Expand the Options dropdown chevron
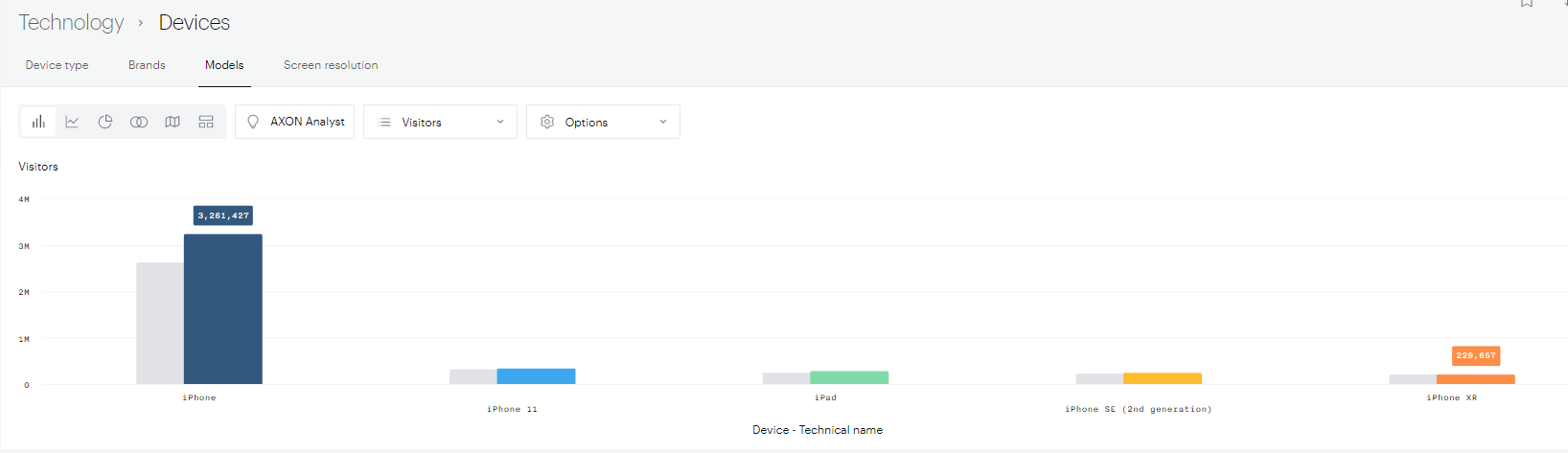The image size is (1568, 453). coord(662,122)
